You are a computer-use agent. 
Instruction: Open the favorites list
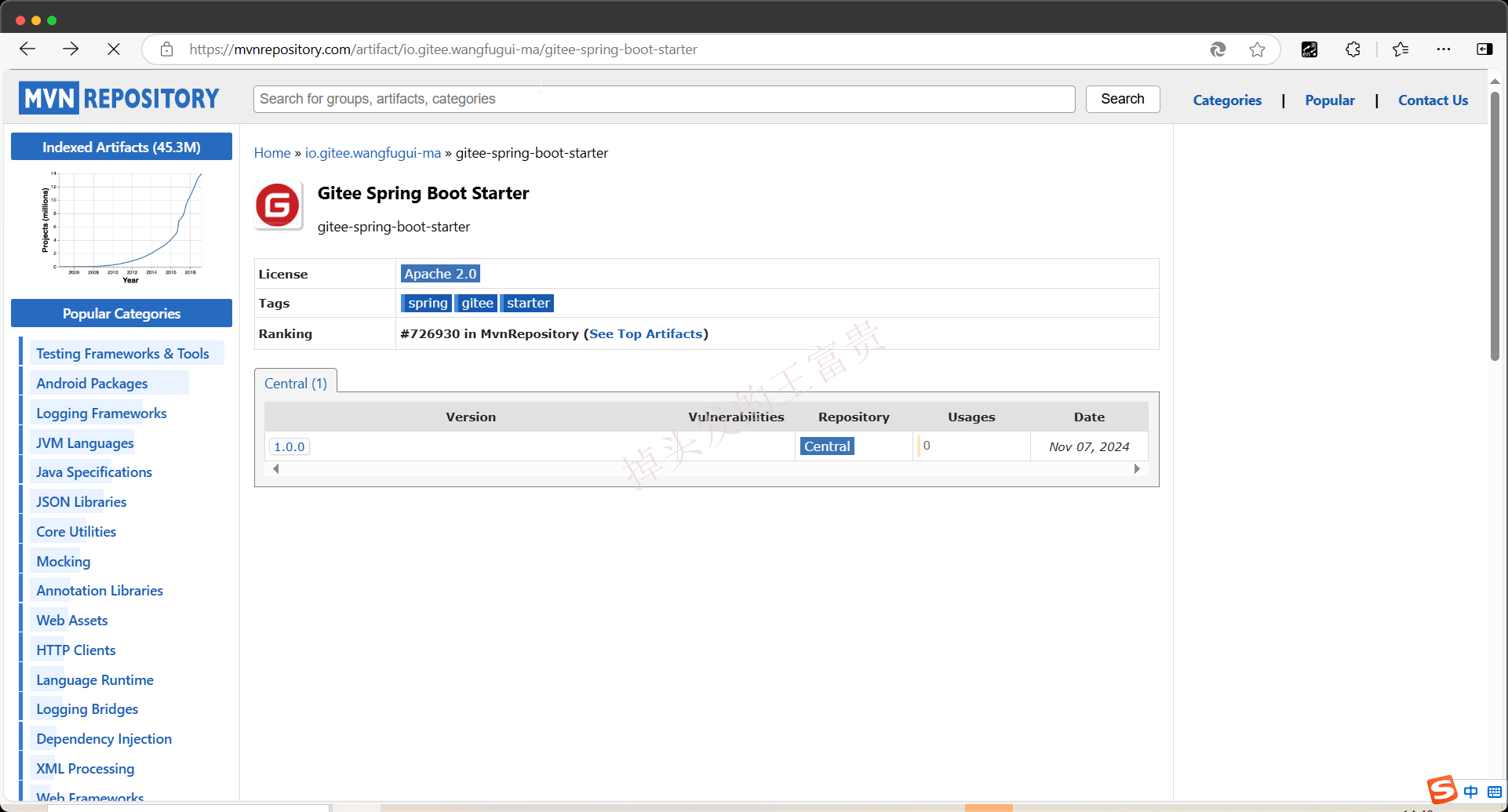1401,49
